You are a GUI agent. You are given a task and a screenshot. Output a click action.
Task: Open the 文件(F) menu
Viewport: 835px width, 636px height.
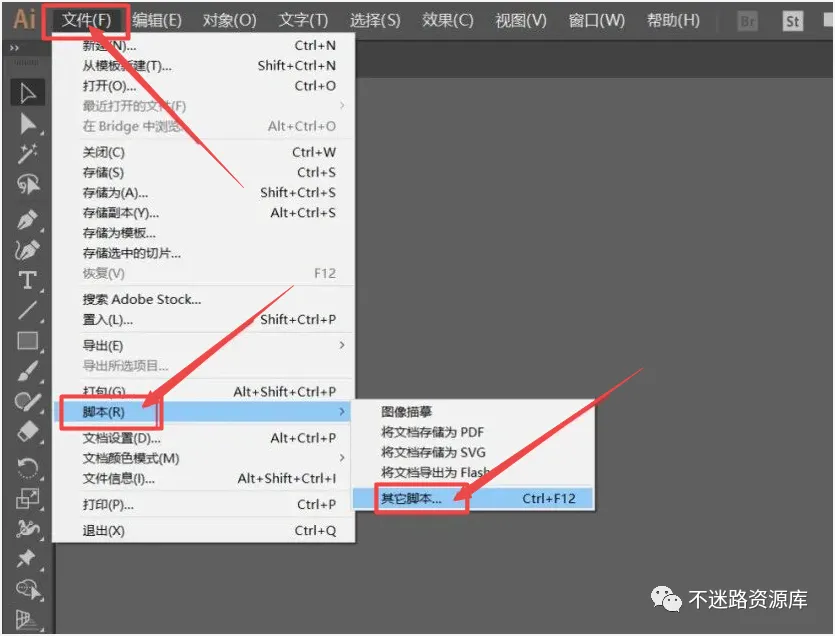tap(86, 21)
